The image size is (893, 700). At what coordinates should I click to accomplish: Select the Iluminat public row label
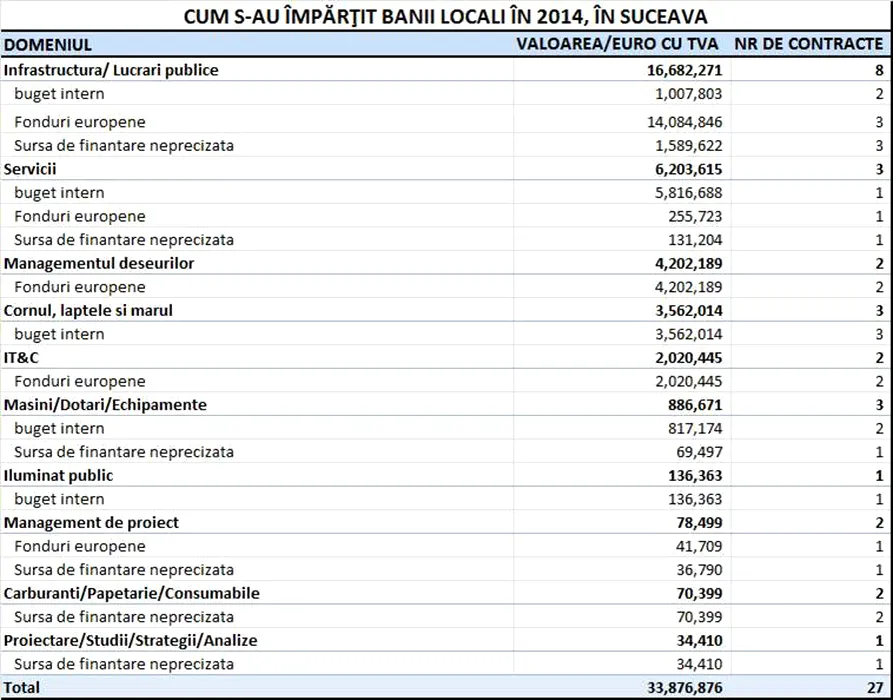58,475
